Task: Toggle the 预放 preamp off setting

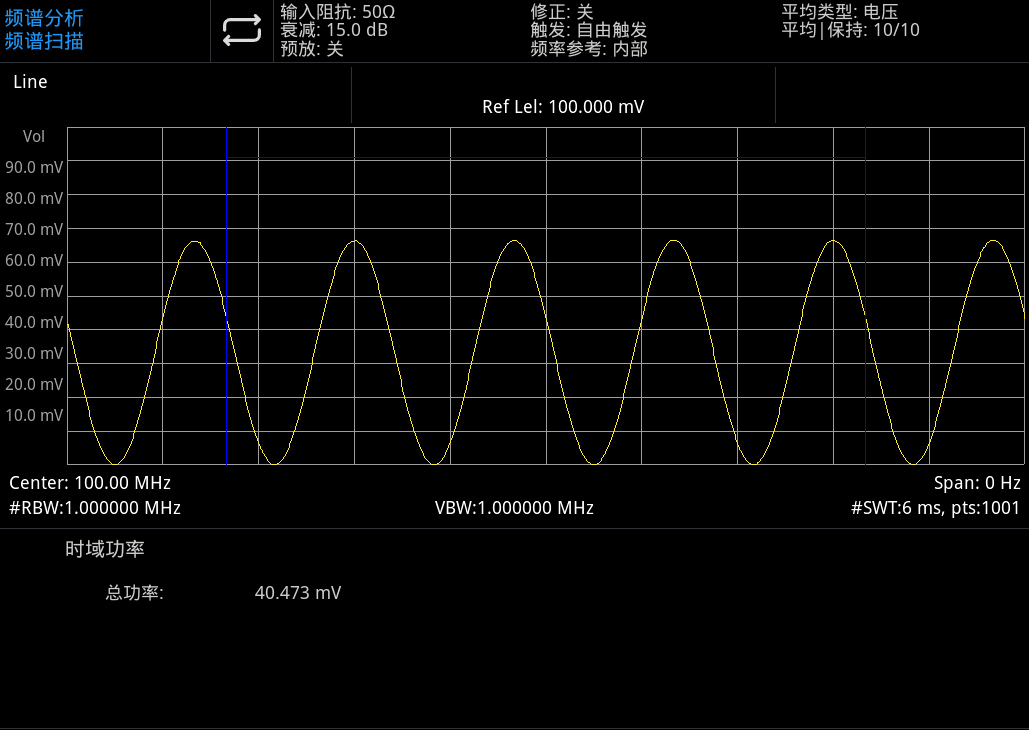Action: point(312,49)
